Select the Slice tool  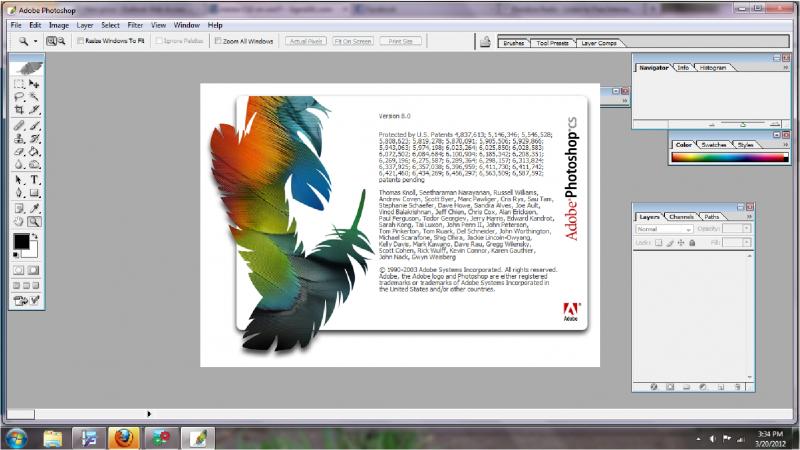(34, 110)
